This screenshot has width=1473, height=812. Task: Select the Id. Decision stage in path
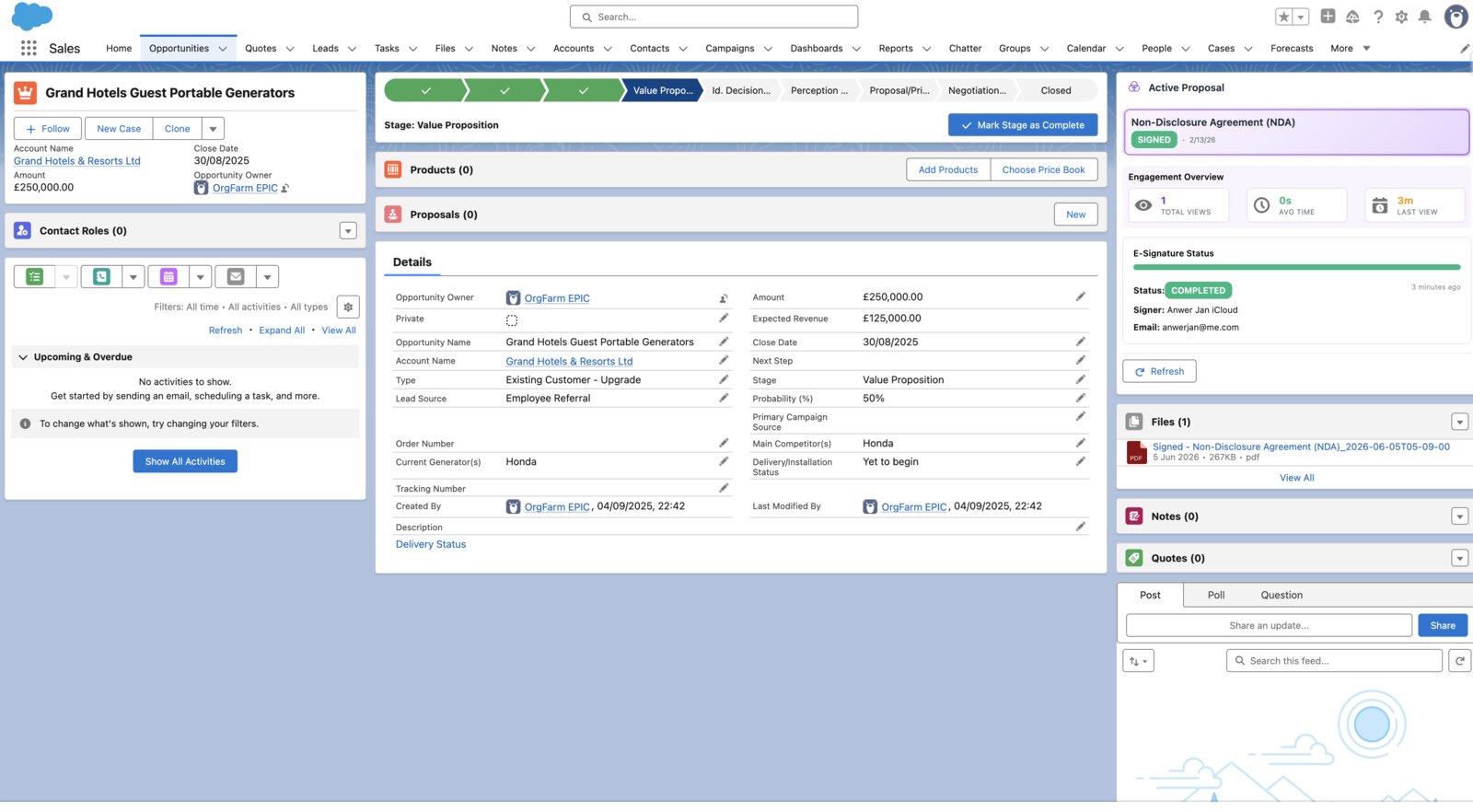[x=741, y=90]
